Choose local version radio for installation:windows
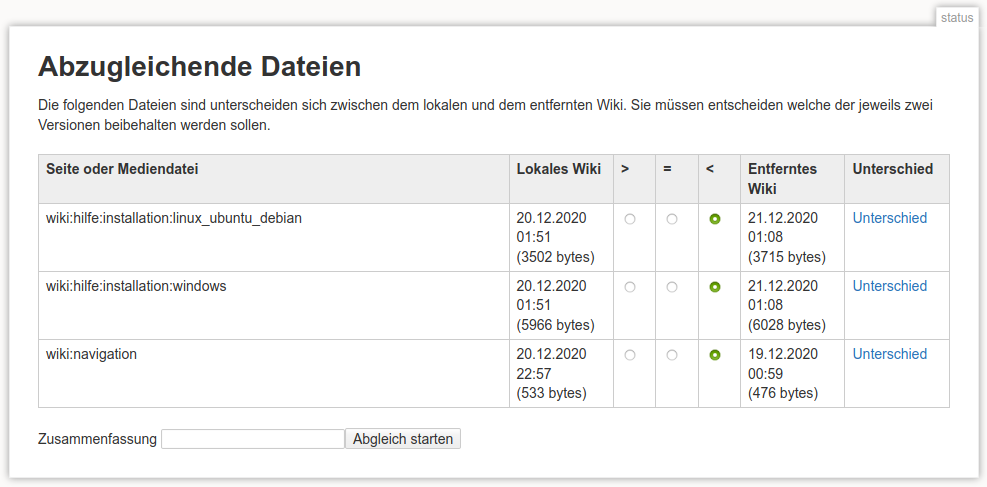Viewport: 987px width, 487px height. 630,287
